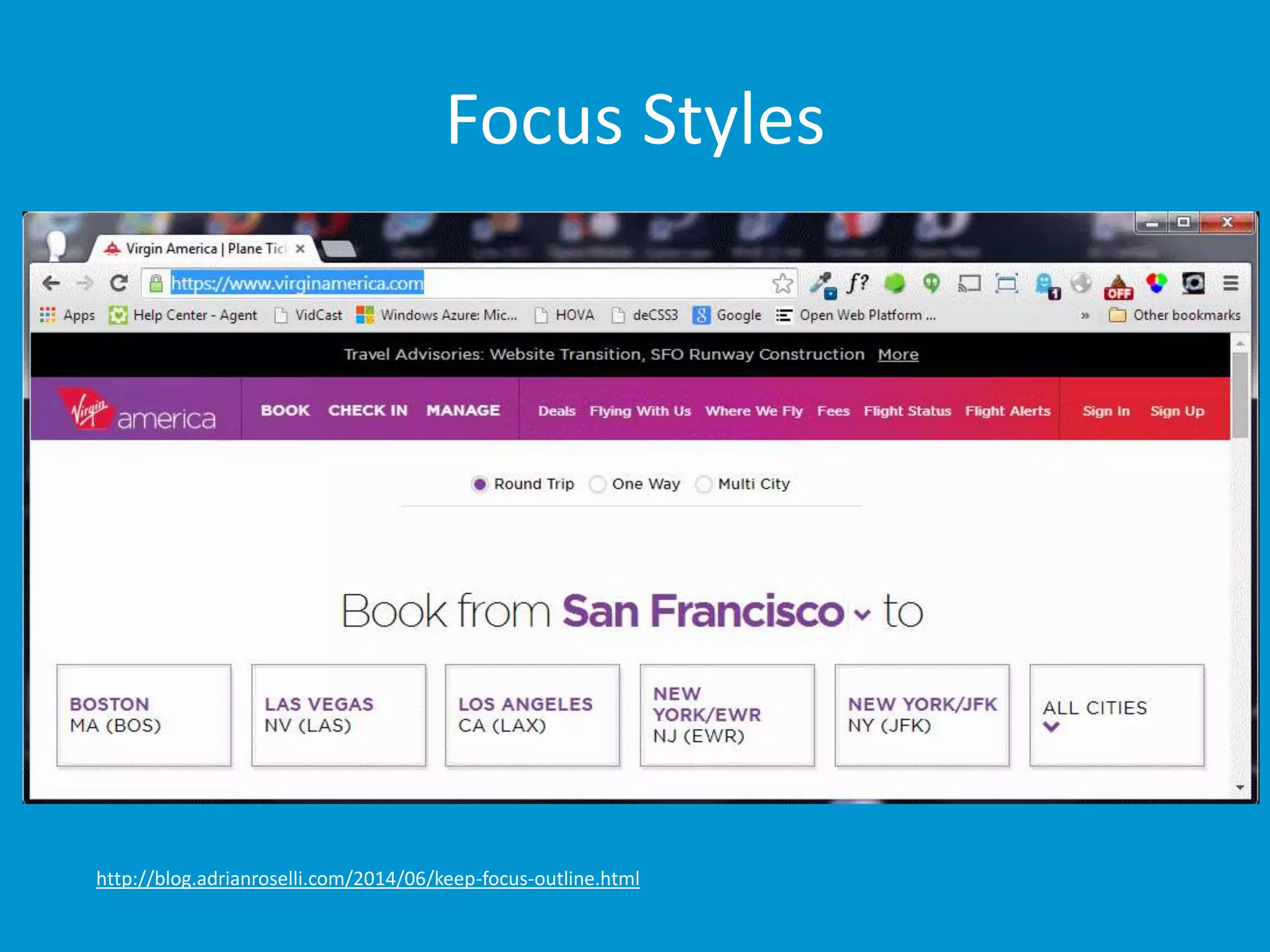Show hidden bookmarks with the double chevron
Image resolution: width=1270 pixels, height=952 pixels.
(1085, 315)
